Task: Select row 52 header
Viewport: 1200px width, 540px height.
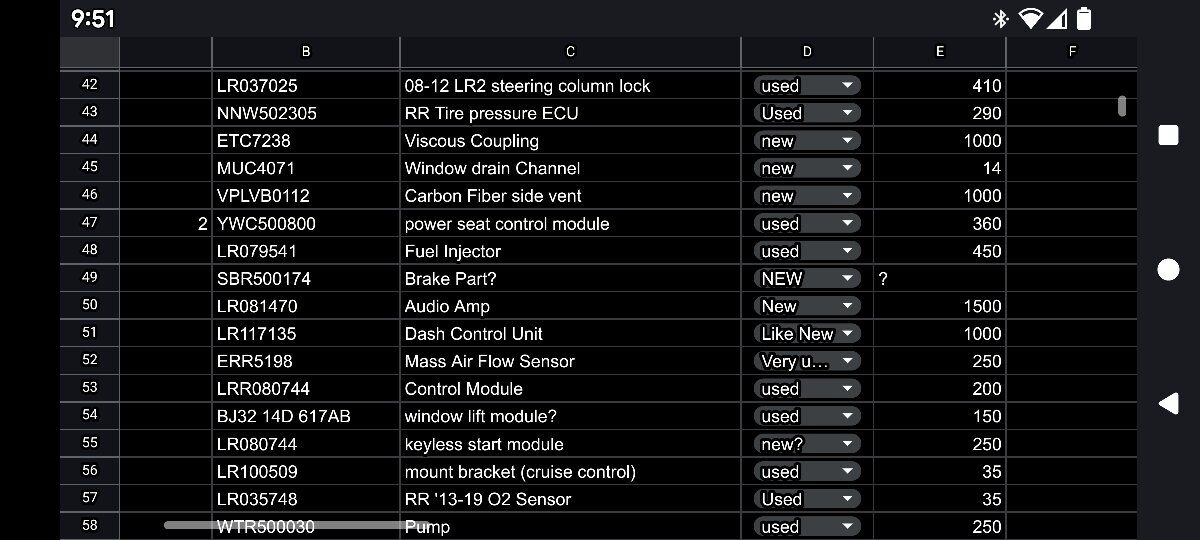Action: point(90,361)
